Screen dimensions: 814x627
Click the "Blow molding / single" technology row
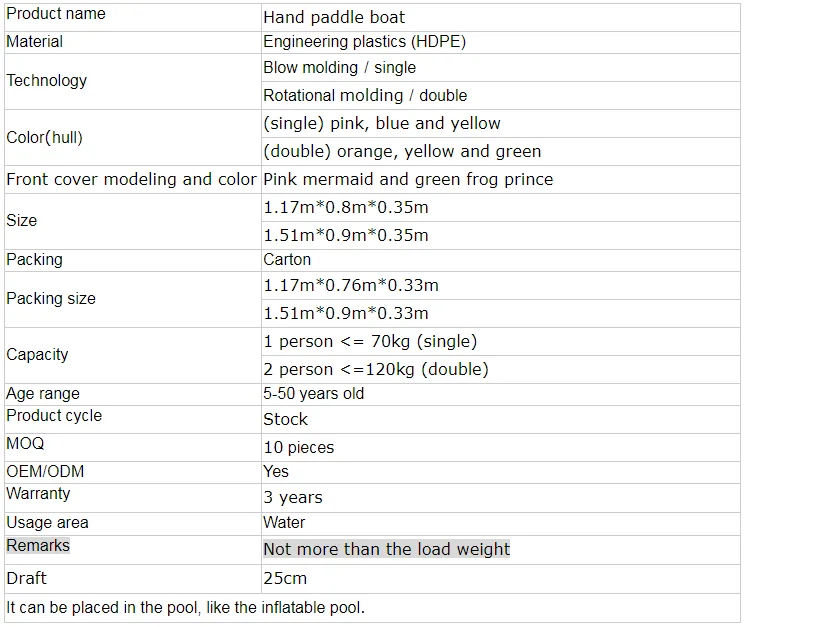(339, 68)
